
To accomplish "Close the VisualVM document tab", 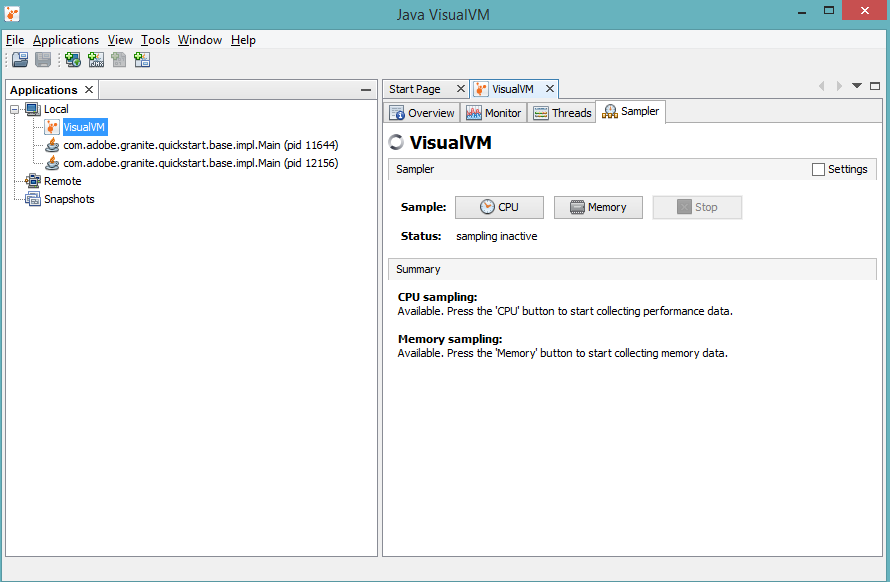I will [549, 89].
